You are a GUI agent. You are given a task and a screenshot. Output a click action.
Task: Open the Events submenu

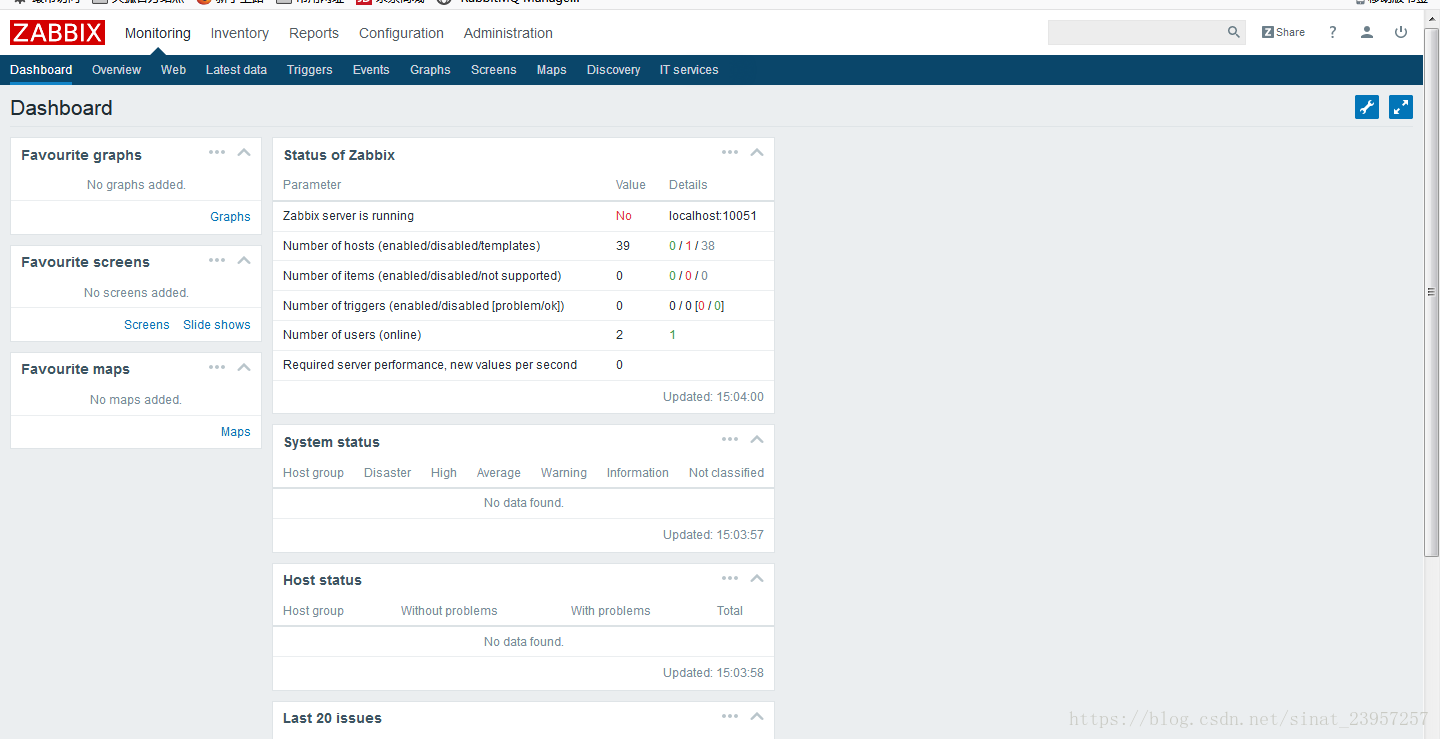pos(371,70)
